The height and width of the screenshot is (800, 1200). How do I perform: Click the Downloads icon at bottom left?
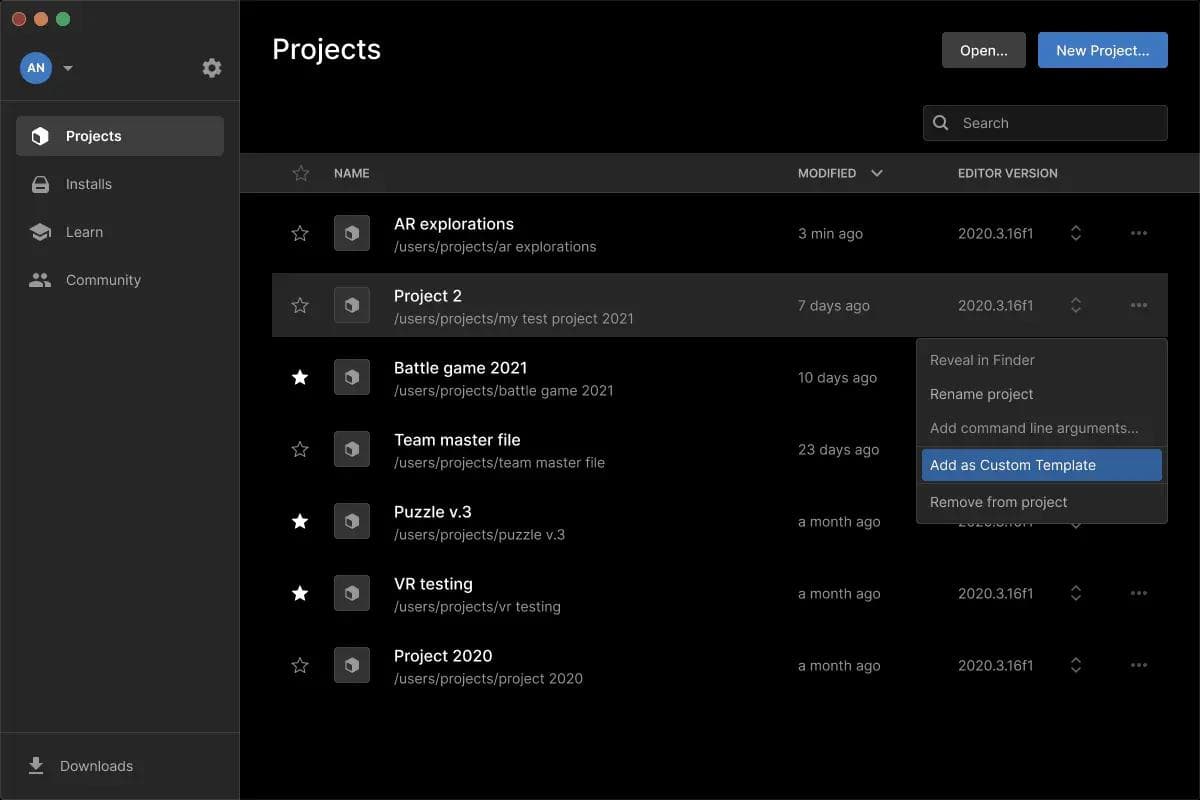click(x=36, y=765)
